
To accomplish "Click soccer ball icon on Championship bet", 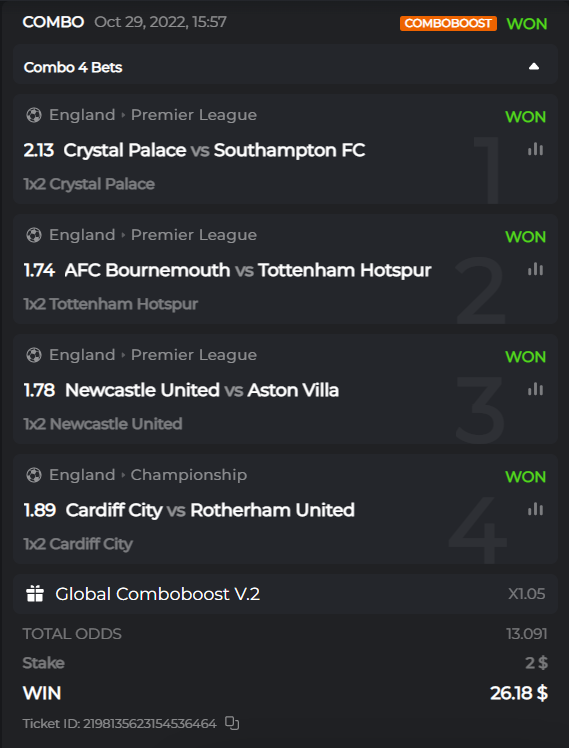I will pyautogui.click(x=34, y=475).
